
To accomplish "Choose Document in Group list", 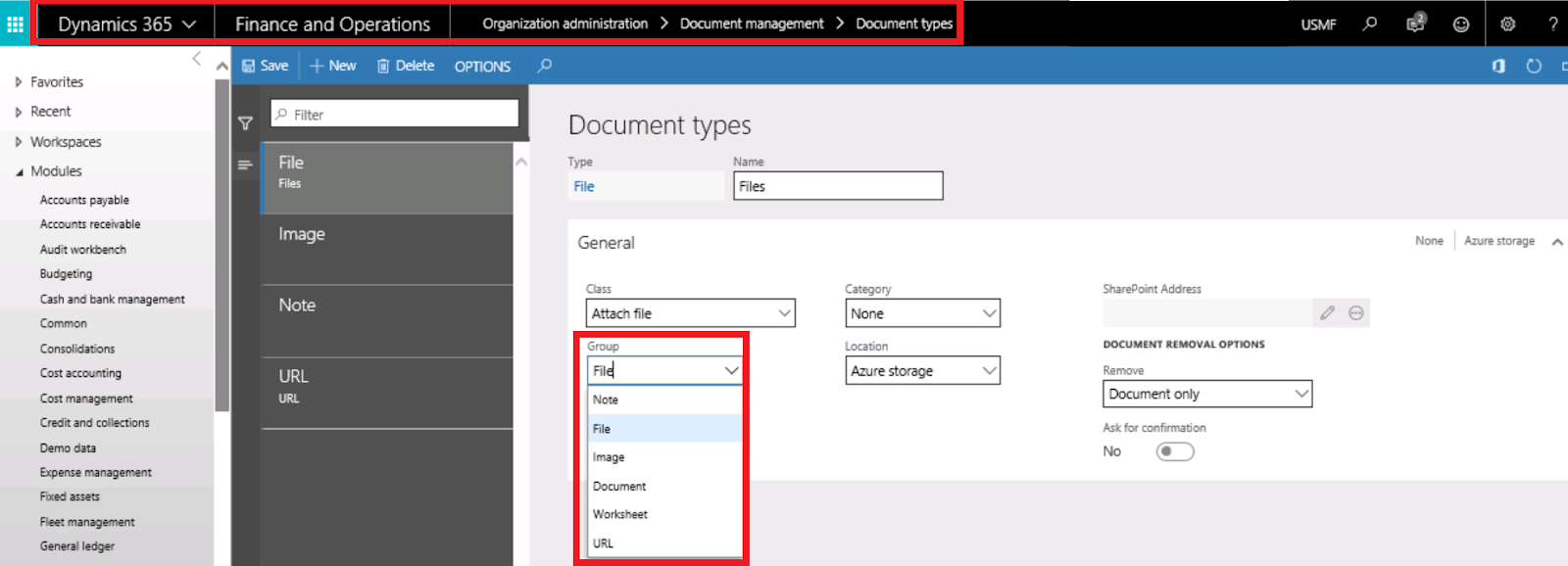I will click(x=664, y=486).
